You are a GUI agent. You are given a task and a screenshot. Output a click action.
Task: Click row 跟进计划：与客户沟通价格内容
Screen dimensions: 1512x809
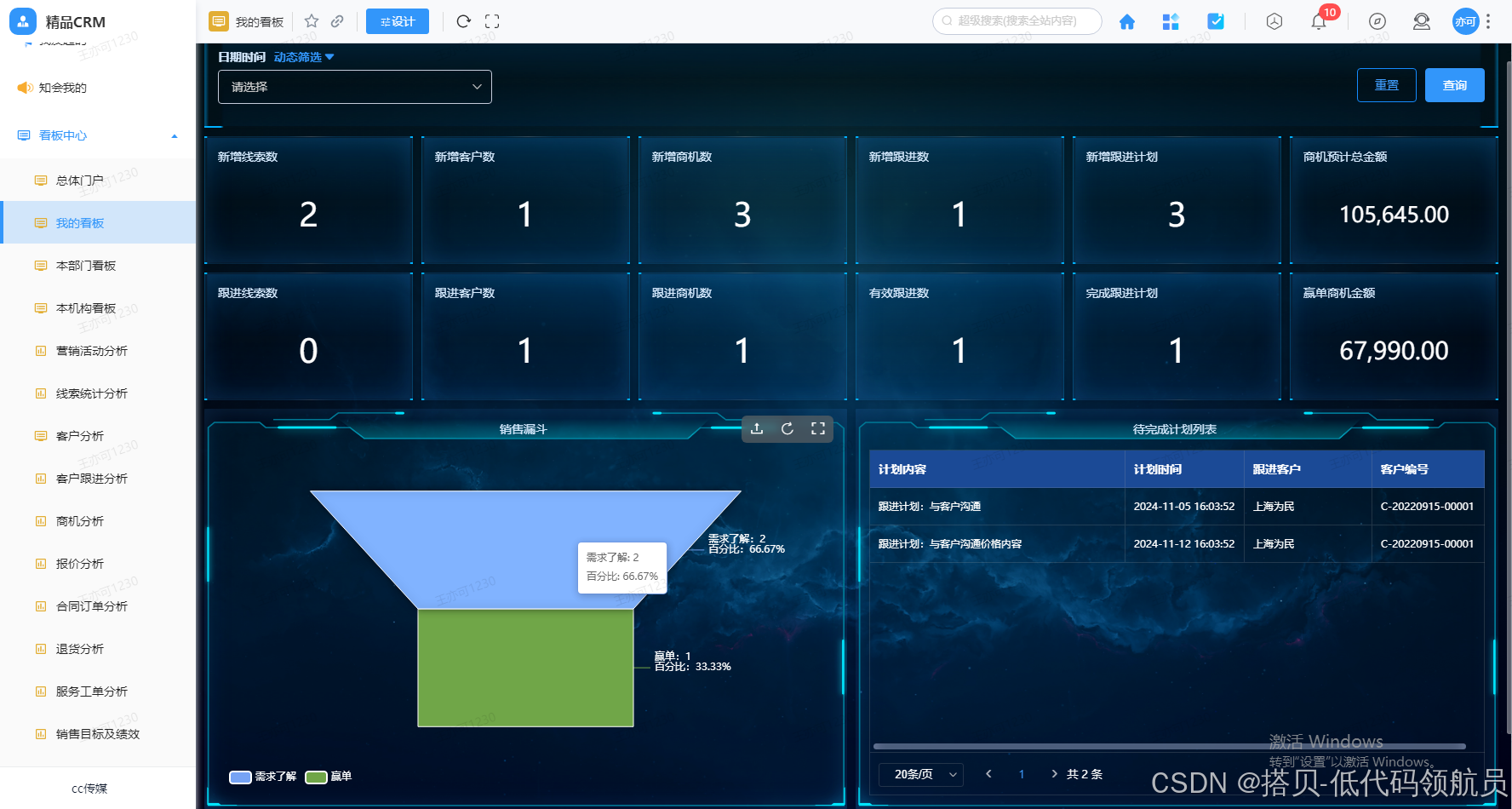[1177, 544]
